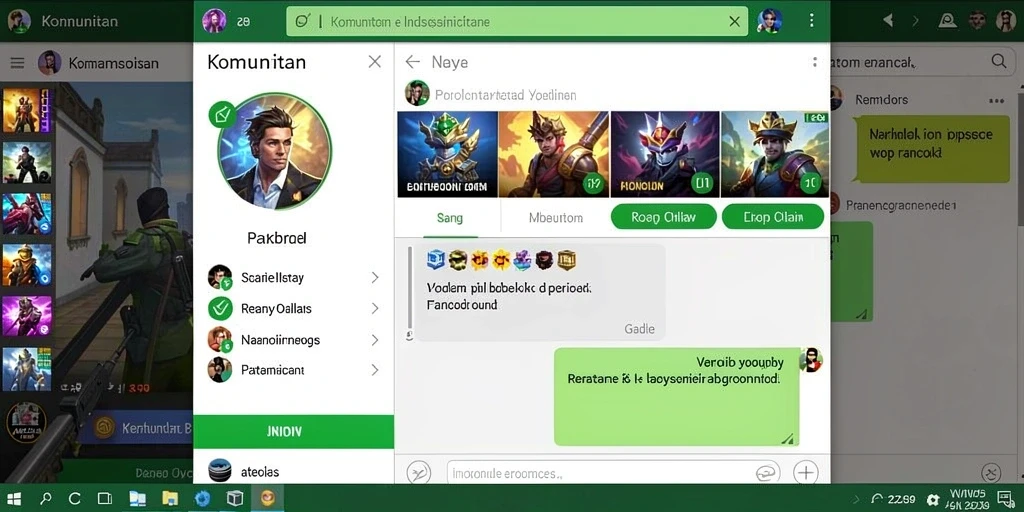
Task: Click the search magnifier in right panel
Action: (999, 61)
